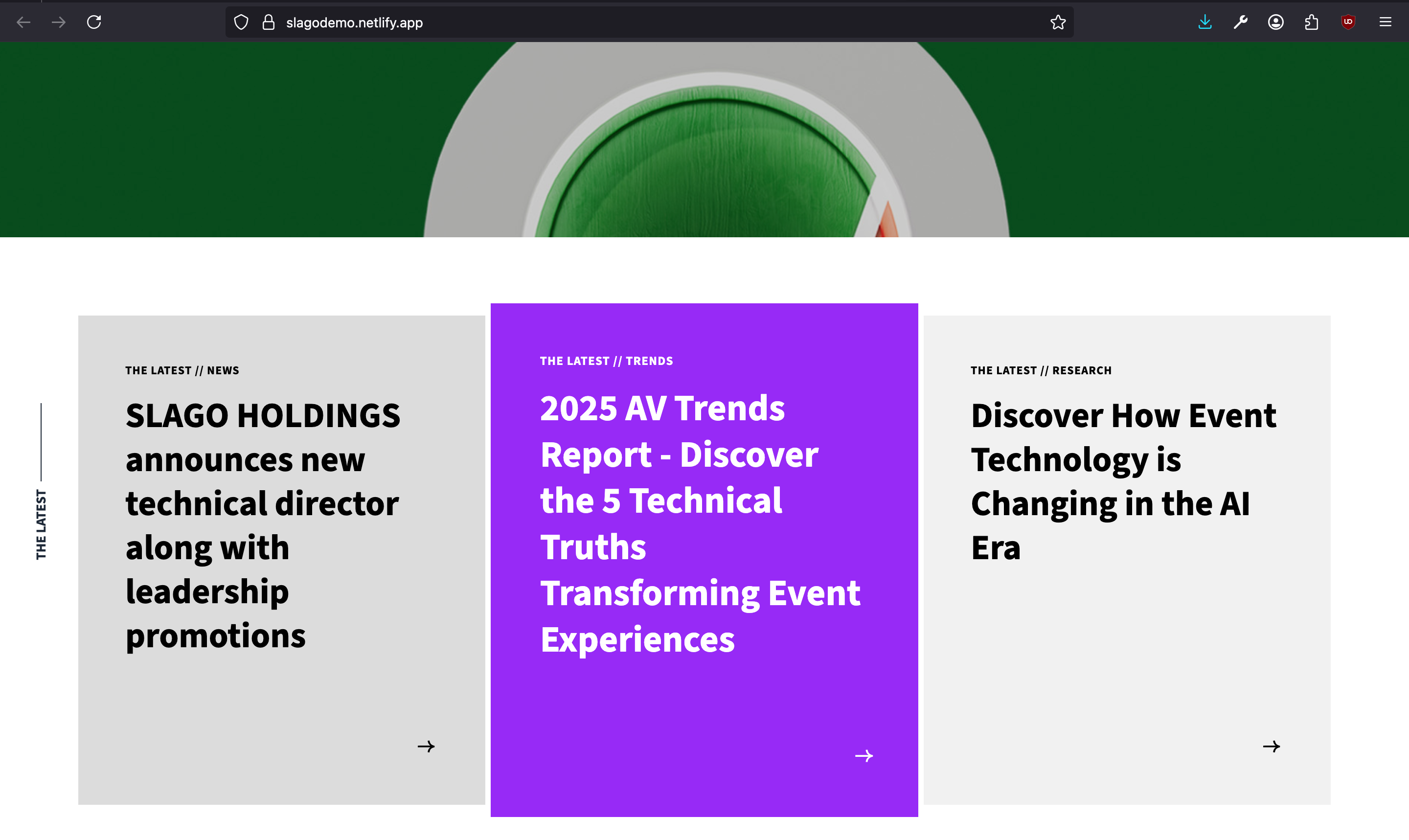Click the arrow on the News card

click(x=426, y=747)
